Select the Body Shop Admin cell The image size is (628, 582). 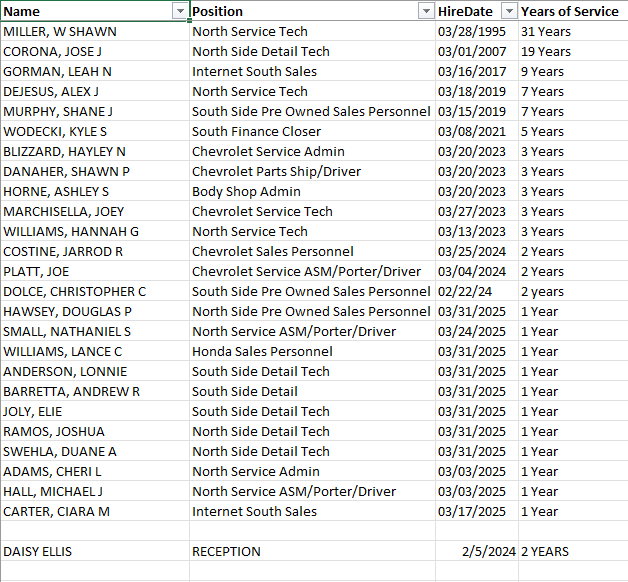[246, 191]
